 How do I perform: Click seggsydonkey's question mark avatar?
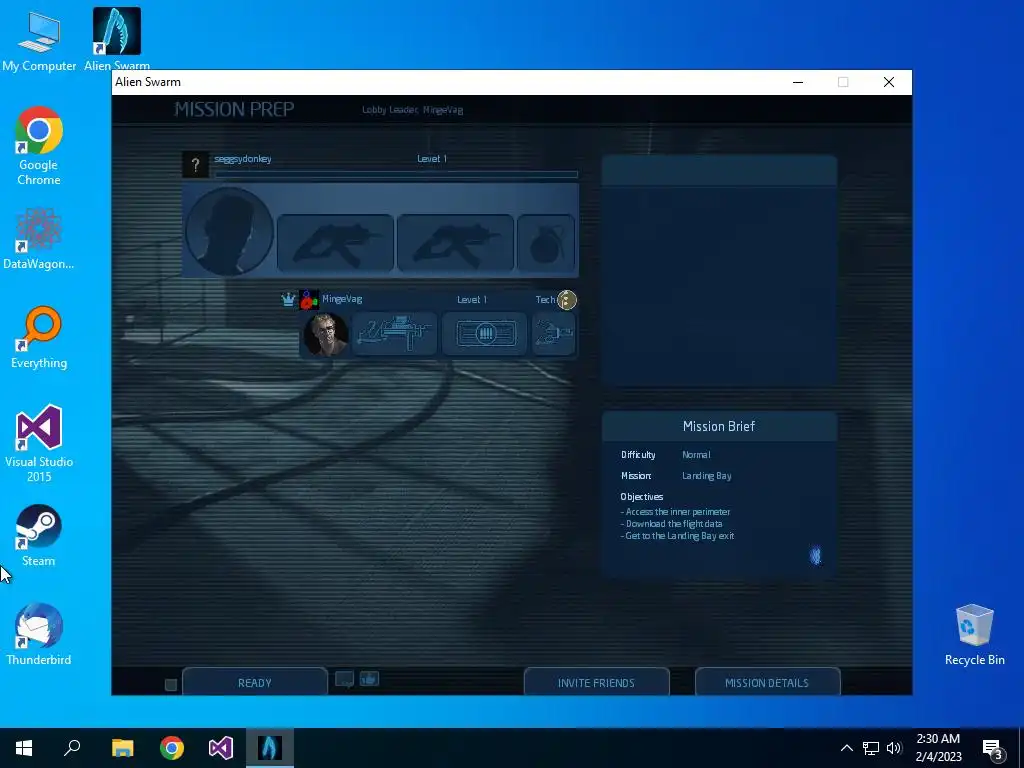(x=195, y=165)
